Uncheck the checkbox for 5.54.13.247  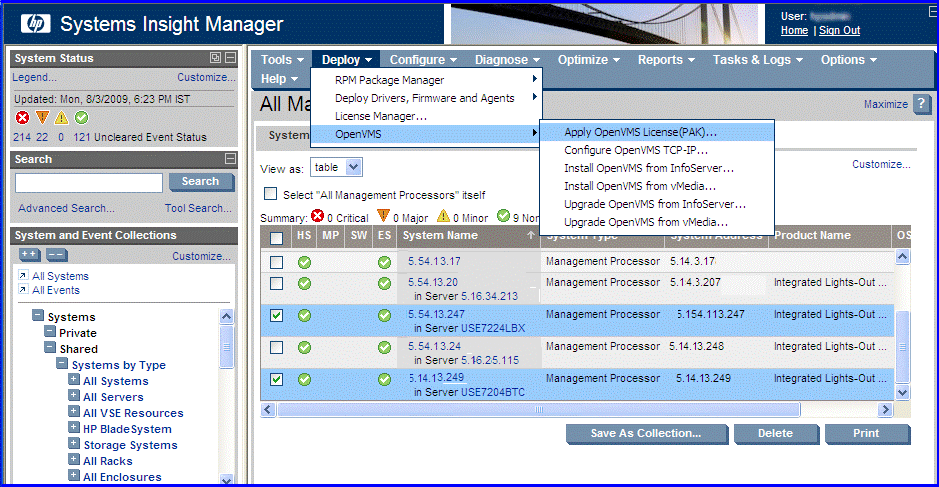[x=276, y=315]
